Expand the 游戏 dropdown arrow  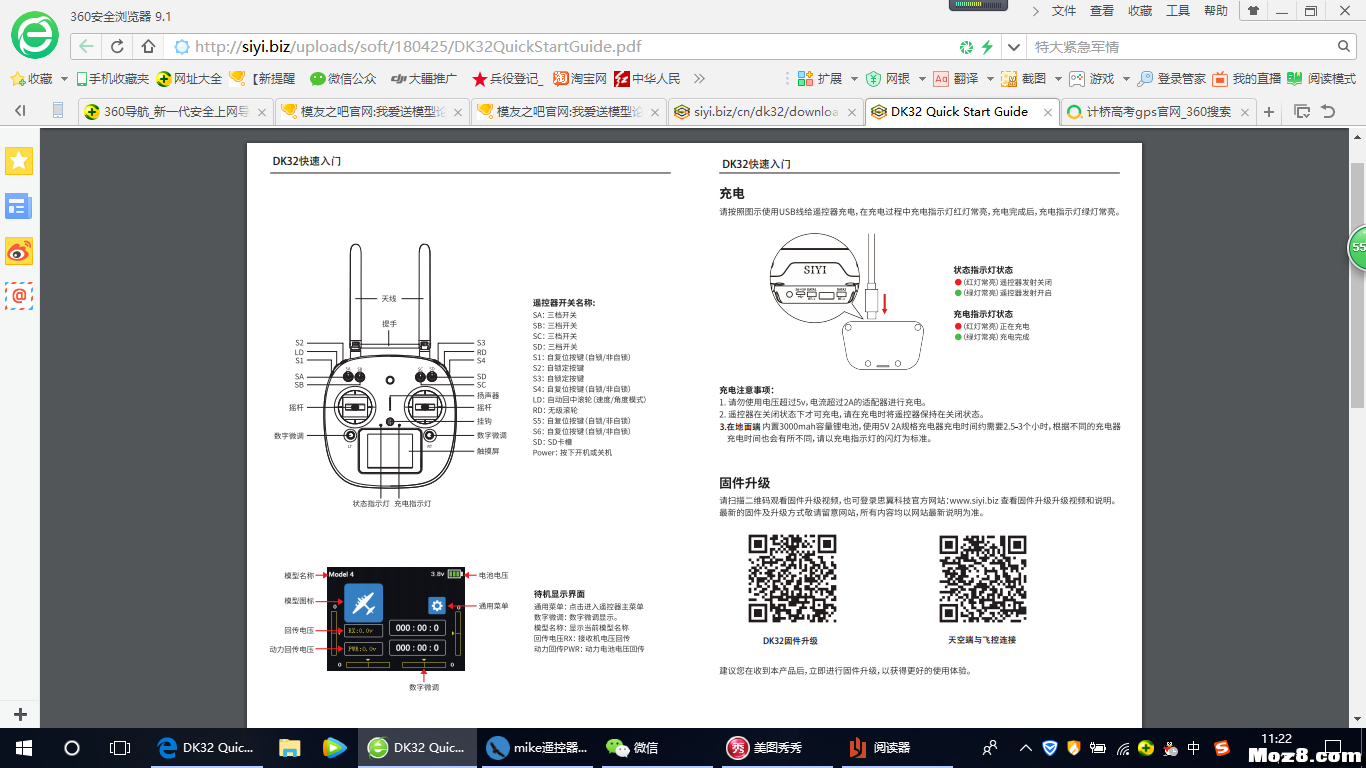point(1125,78)
